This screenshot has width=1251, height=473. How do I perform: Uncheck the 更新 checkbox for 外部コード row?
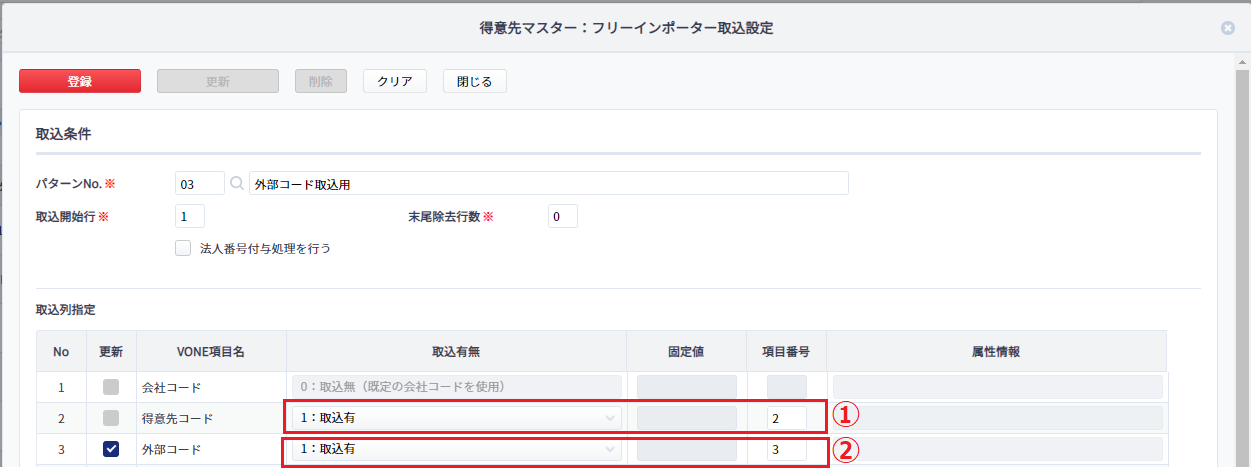(111, 449)
